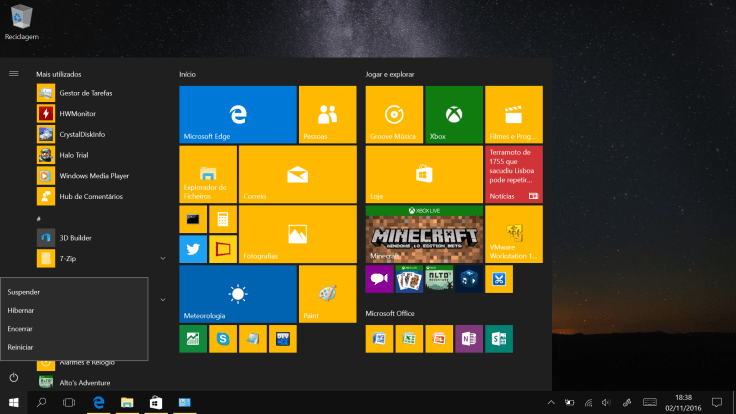Open the Skype small tile

[223, 339]
